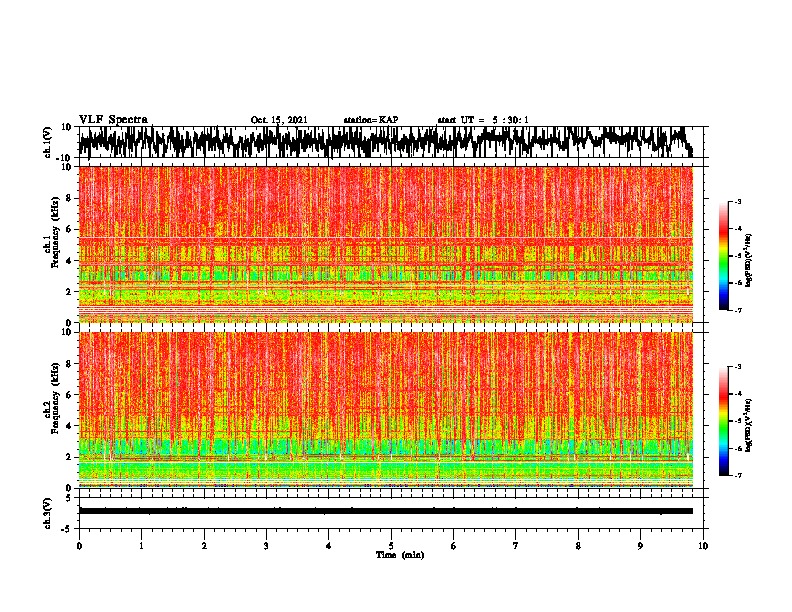The height and width of the screenshot is (612, 792).
Task: Click the "VLF Spectra" title text
Action: 113,120
